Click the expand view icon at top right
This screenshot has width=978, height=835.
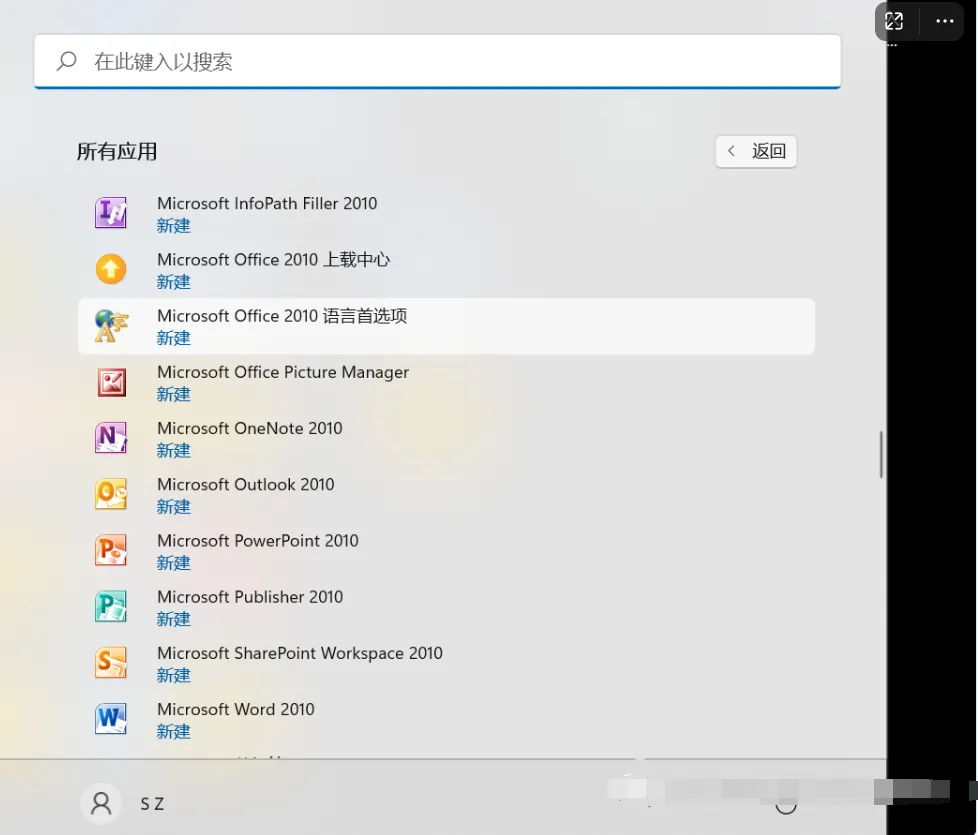pos(894,21)
